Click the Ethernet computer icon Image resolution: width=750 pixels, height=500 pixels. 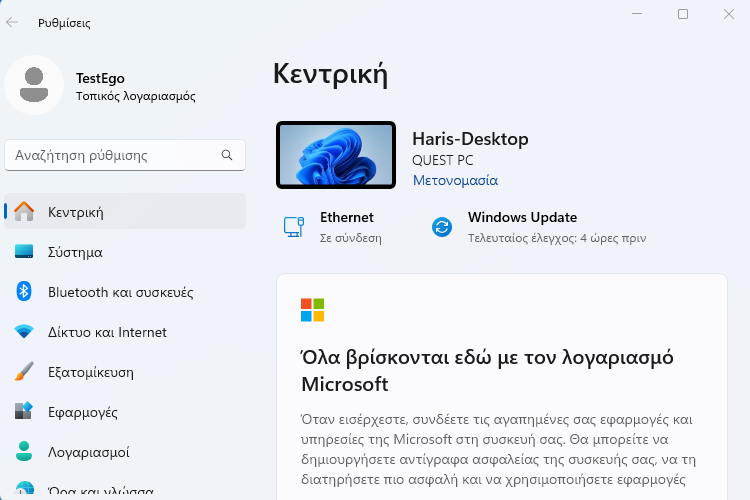coord(294,227)
